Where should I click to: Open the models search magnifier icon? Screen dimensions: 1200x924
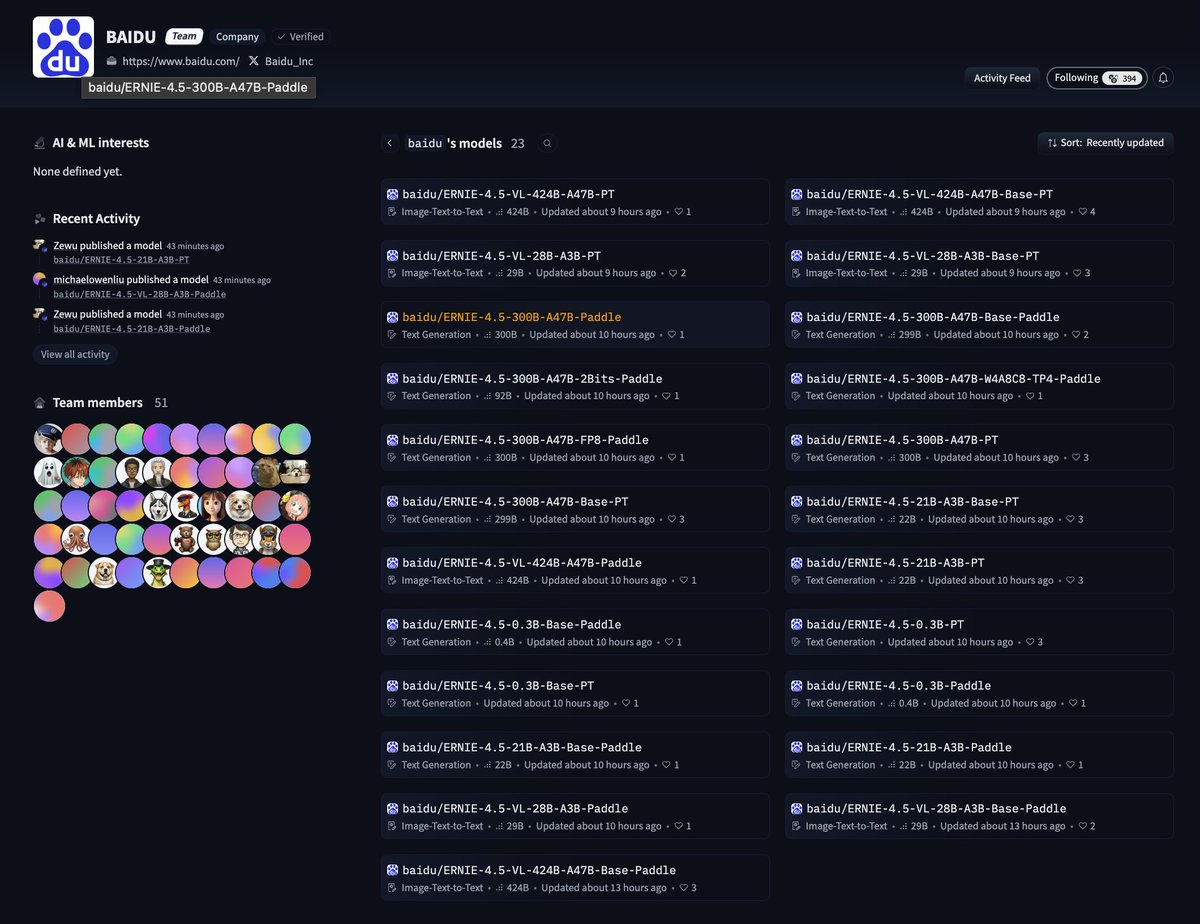[547, 143]
